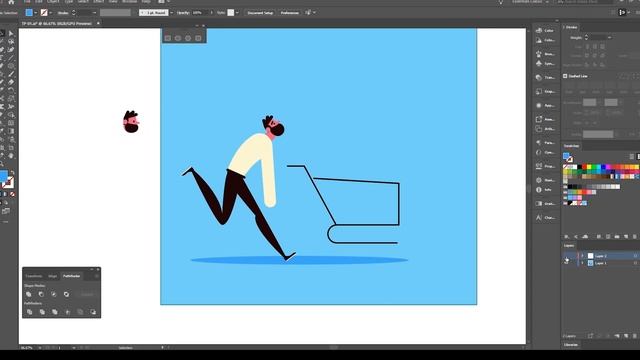Open the Info panel from dock
The image size is (640, 360).
pyautogui.click(x=545, y=190)
